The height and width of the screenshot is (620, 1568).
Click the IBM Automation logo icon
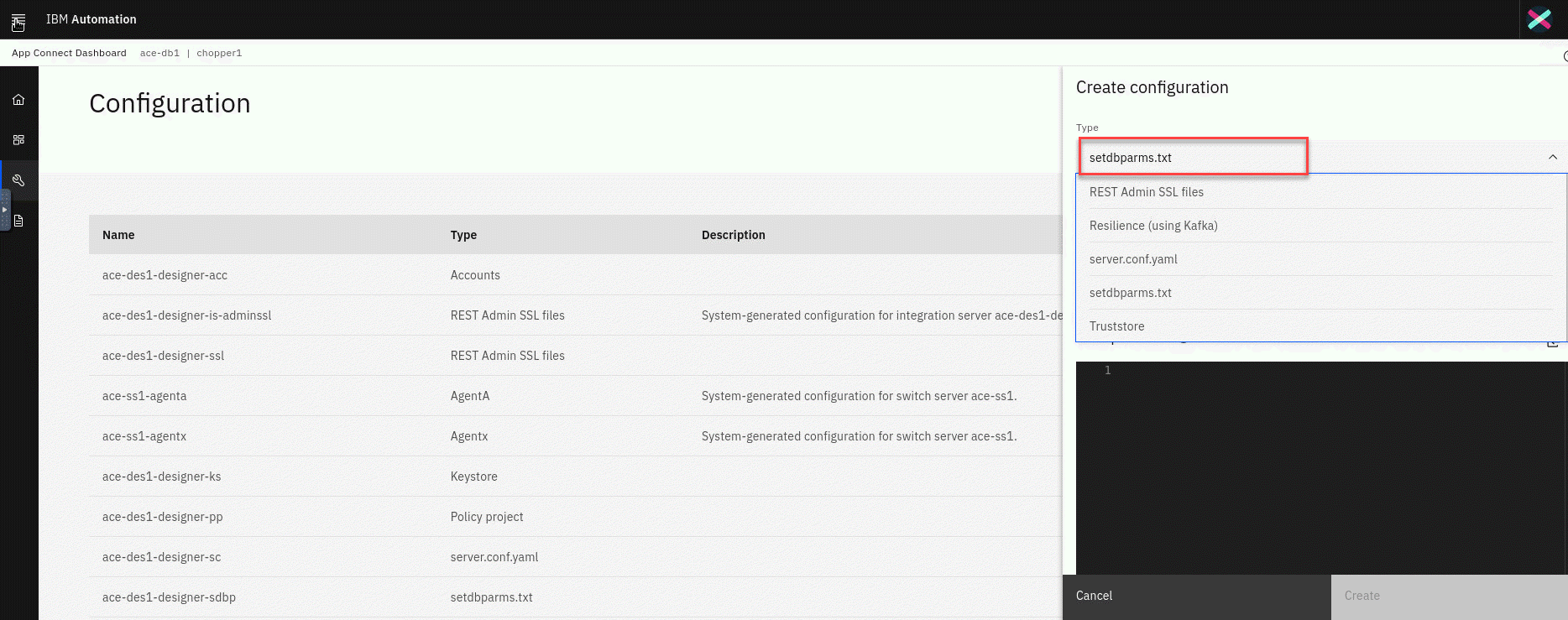1539,19
